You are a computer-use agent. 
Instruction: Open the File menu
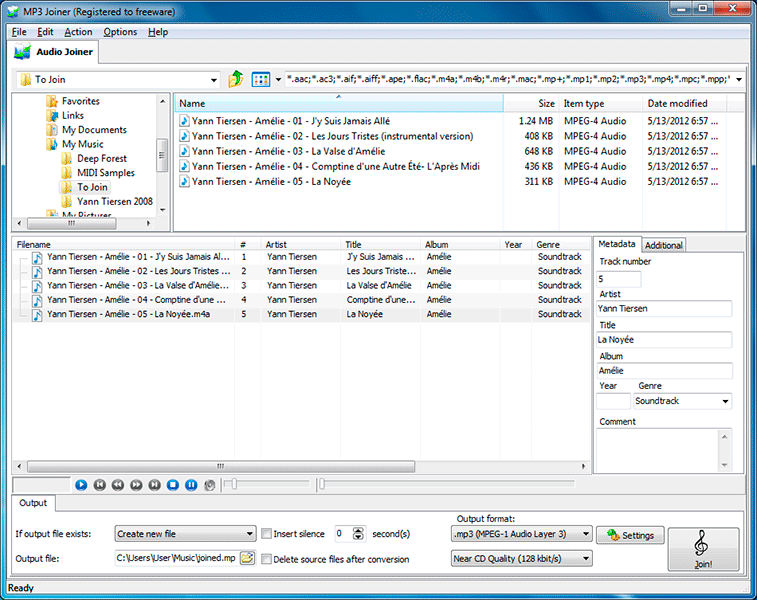click(x=19, y=32)
